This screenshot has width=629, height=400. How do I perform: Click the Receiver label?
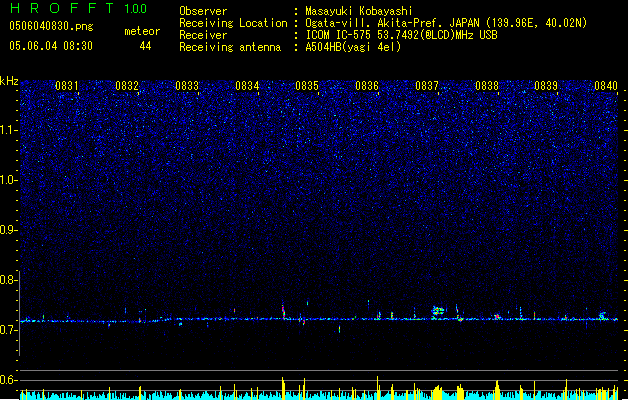[203, 35]
